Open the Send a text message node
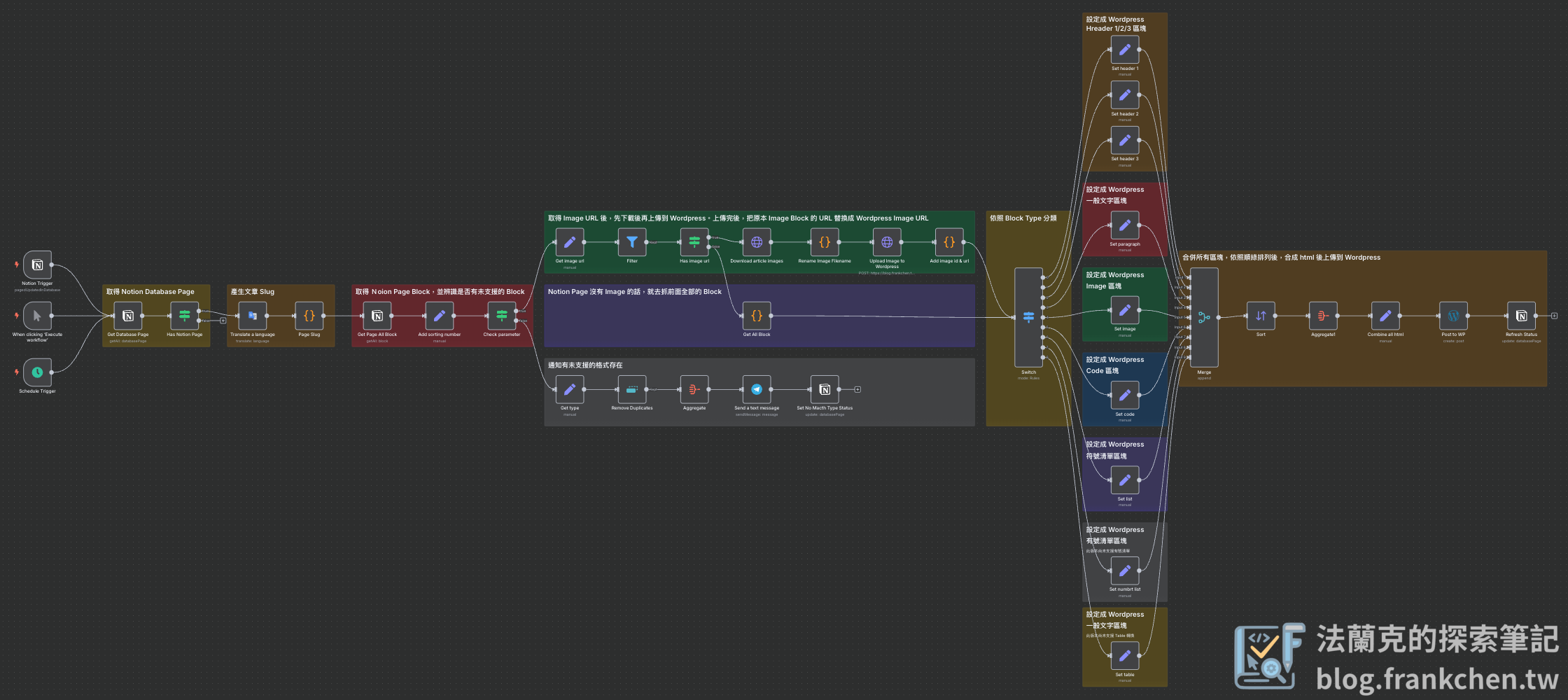The height and width of the screenshot is (700, 1568). 757,389
